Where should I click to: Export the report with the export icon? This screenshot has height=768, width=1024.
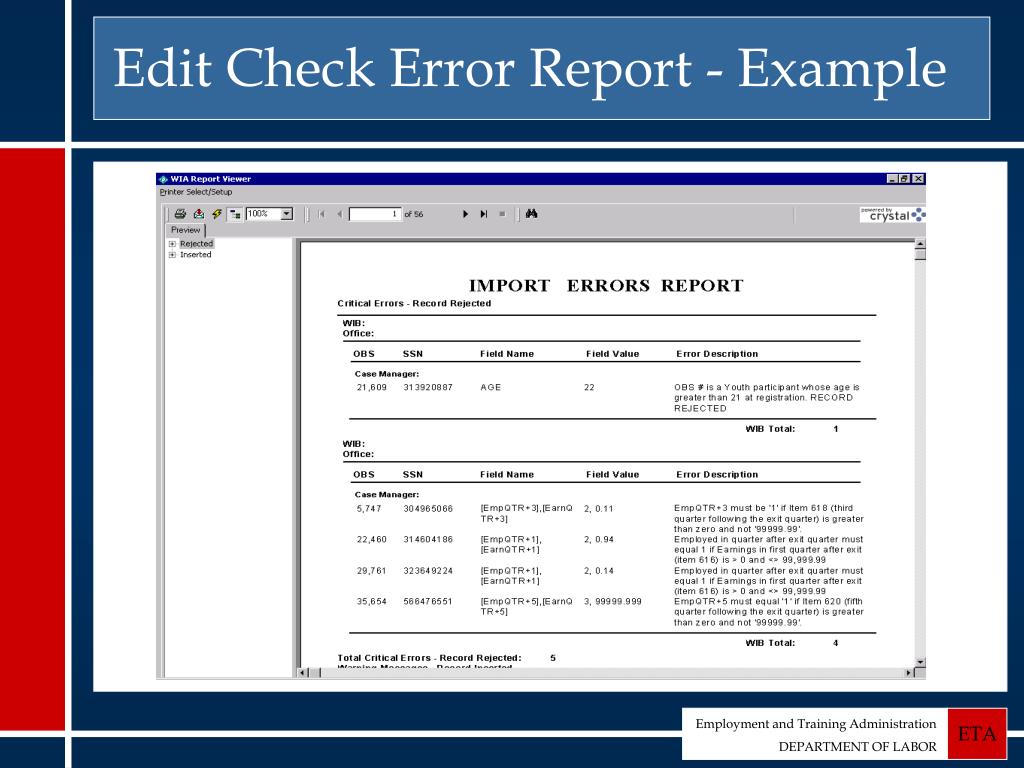coord(199,214)
